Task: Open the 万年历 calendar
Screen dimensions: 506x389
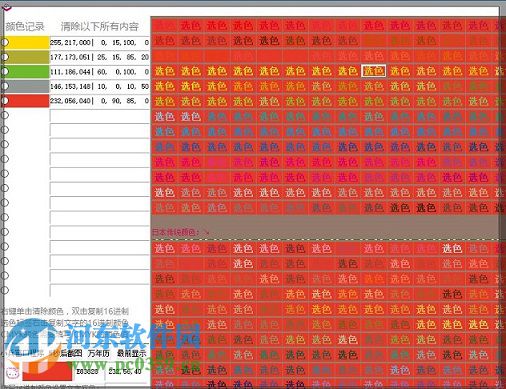Action: (99, 354)
